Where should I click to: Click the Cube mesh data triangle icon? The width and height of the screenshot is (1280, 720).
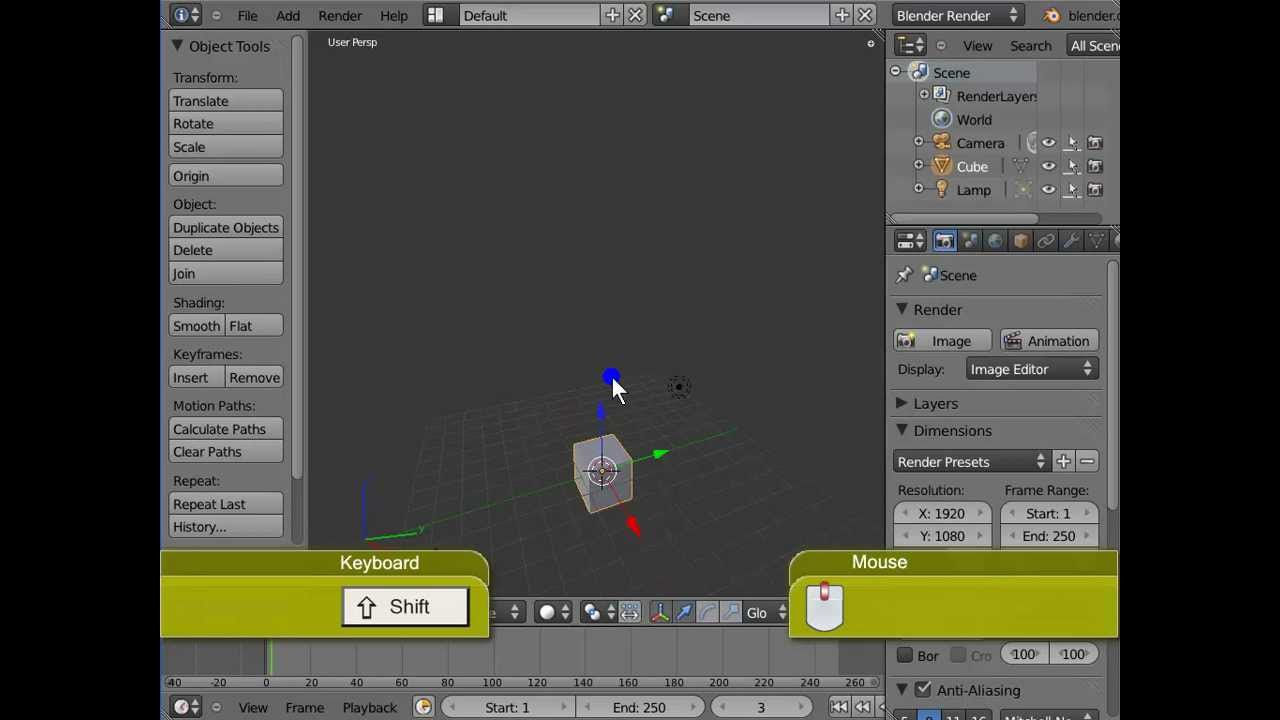tap(1020, 166)
